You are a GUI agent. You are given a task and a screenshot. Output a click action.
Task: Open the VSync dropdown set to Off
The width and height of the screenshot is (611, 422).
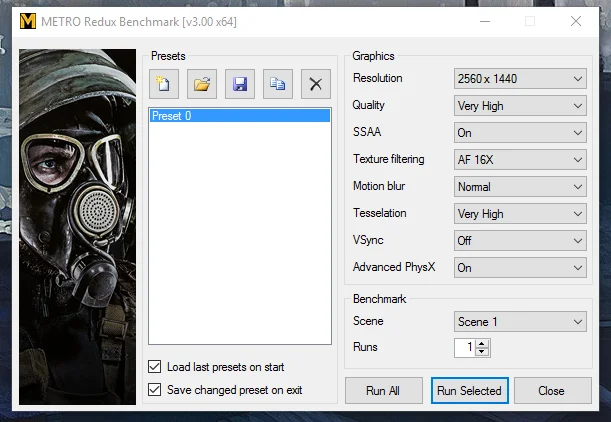click(520, 240)
